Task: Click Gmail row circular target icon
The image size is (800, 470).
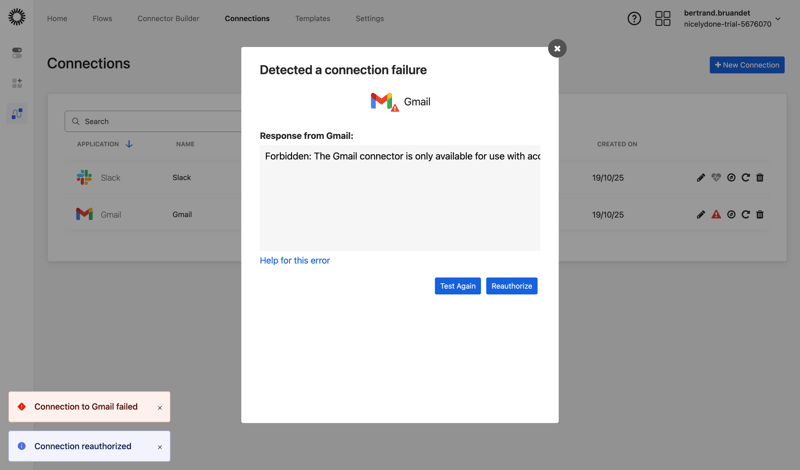Action: [x=731, y=214]
